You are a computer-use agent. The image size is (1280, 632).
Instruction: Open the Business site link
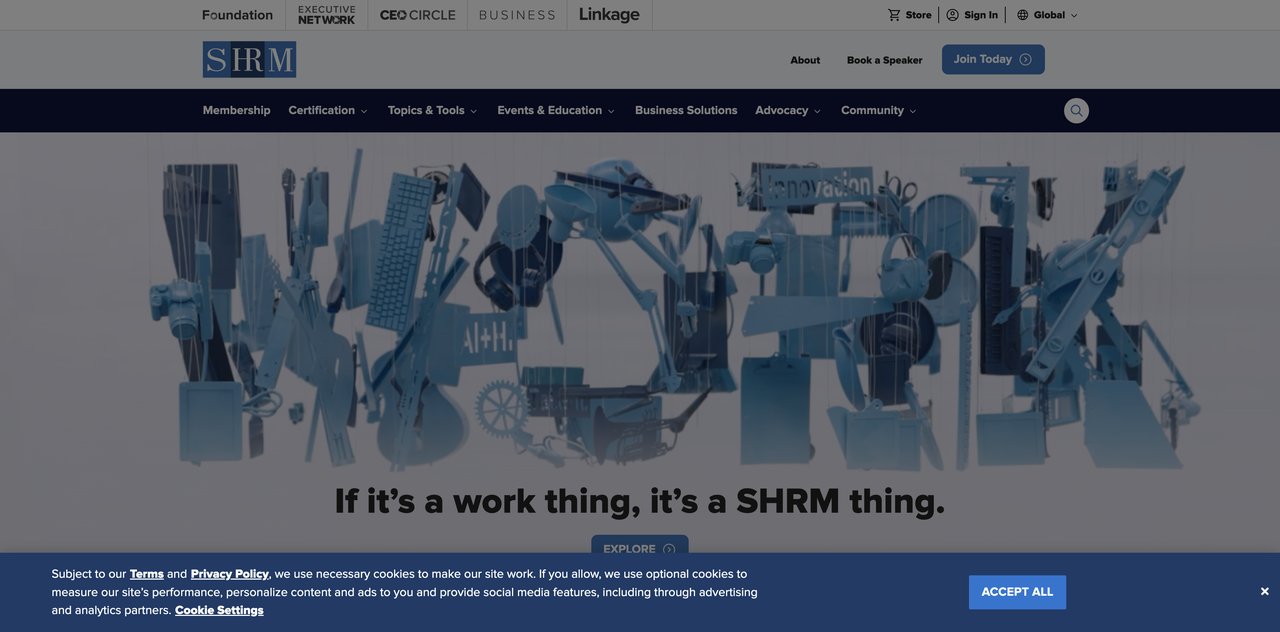point(517,15)
